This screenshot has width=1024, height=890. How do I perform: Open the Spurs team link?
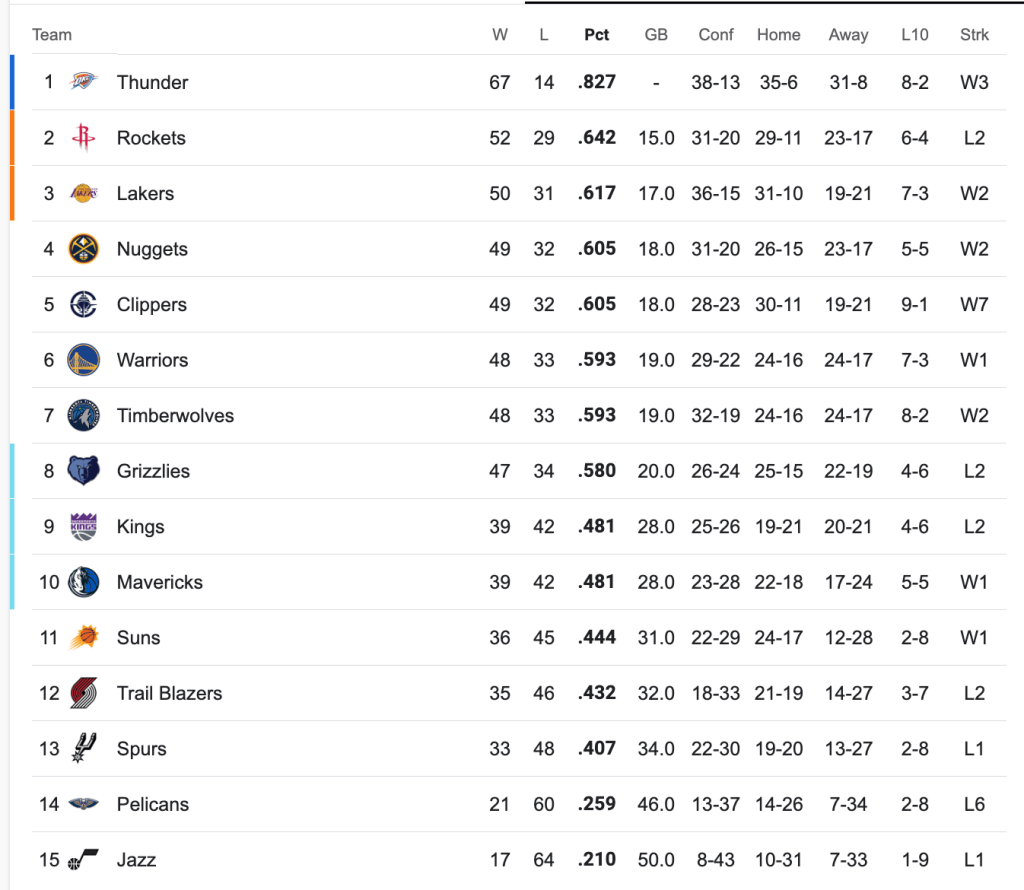(x=141, y=749)
